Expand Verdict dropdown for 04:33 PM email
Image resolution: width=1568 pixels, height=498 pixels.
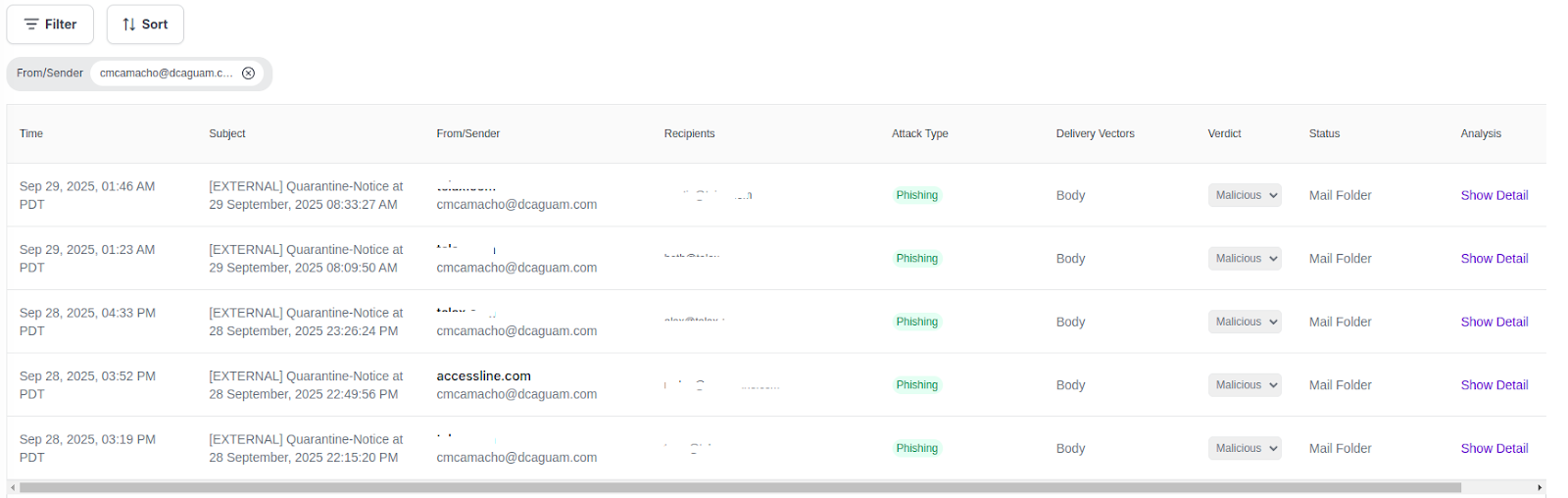click(x=1245, y=322)
